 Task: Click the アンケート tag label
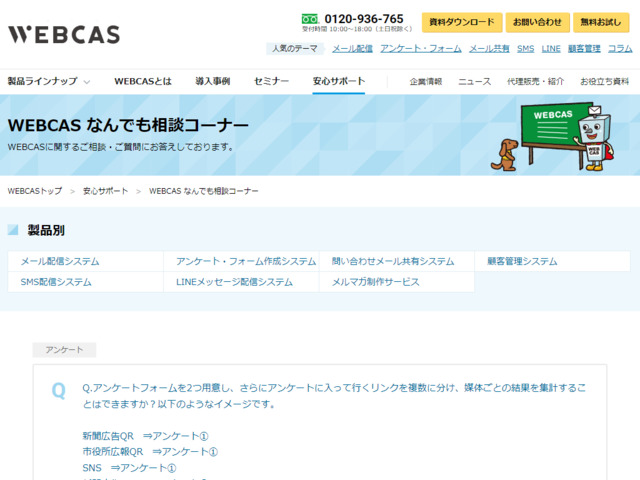point(64,350)
